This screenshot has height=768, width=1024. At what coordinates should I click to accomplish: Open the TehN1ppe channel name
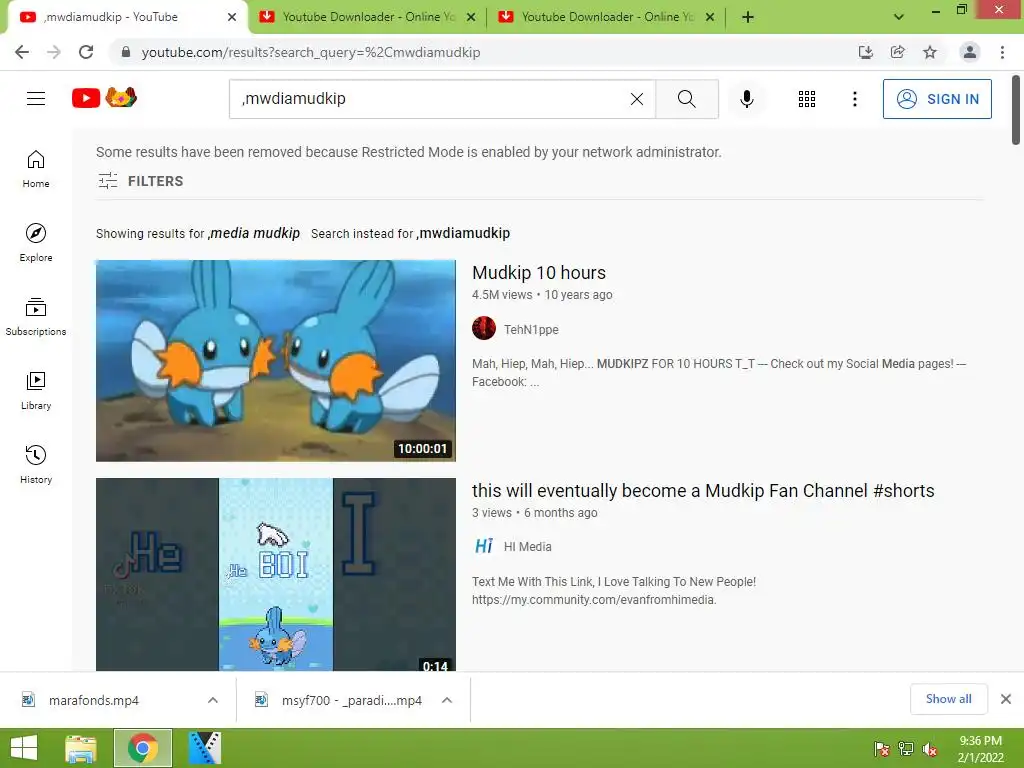click(531, 329)
